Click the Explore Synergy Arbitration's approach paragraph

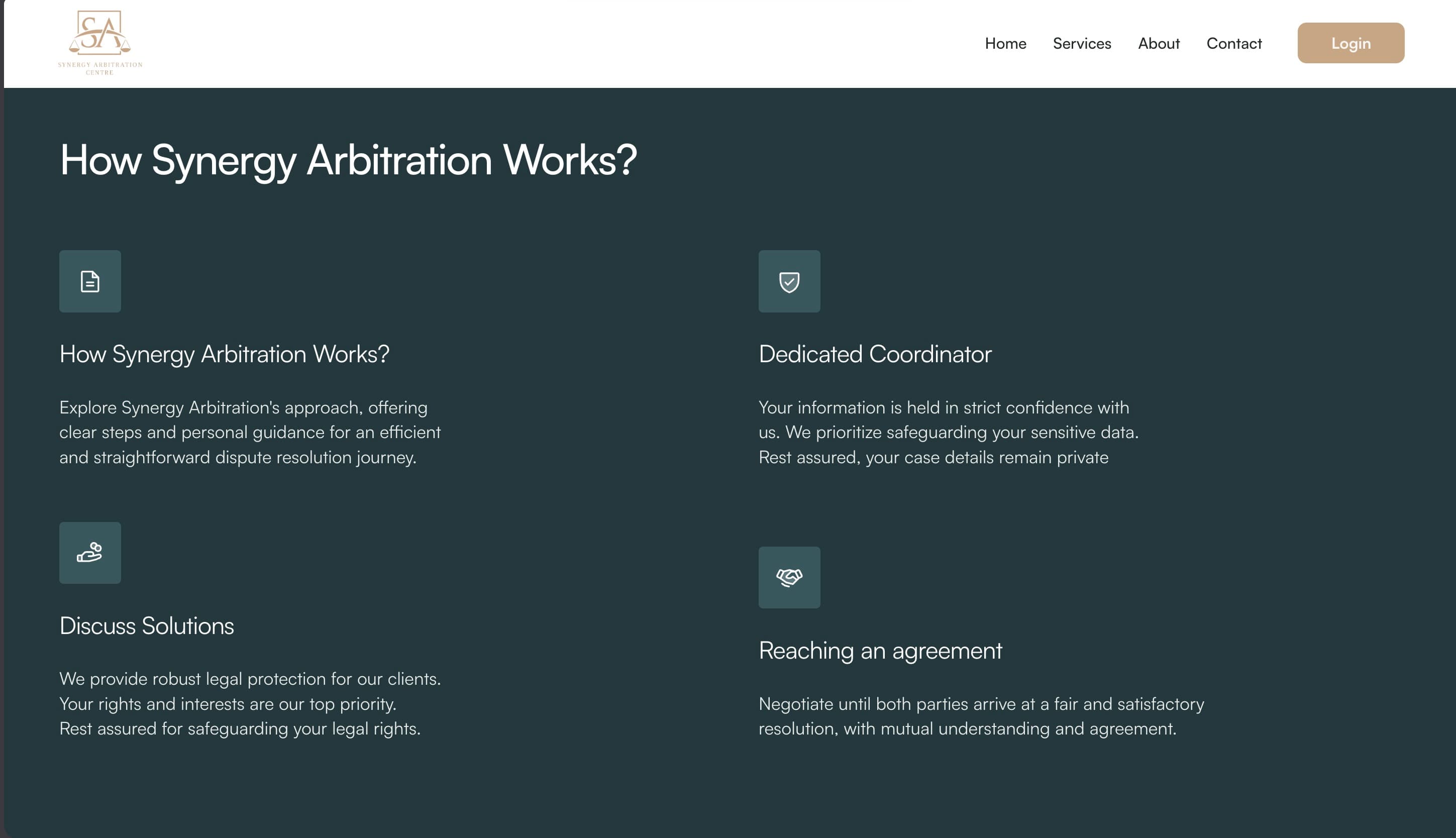point(250,432)
